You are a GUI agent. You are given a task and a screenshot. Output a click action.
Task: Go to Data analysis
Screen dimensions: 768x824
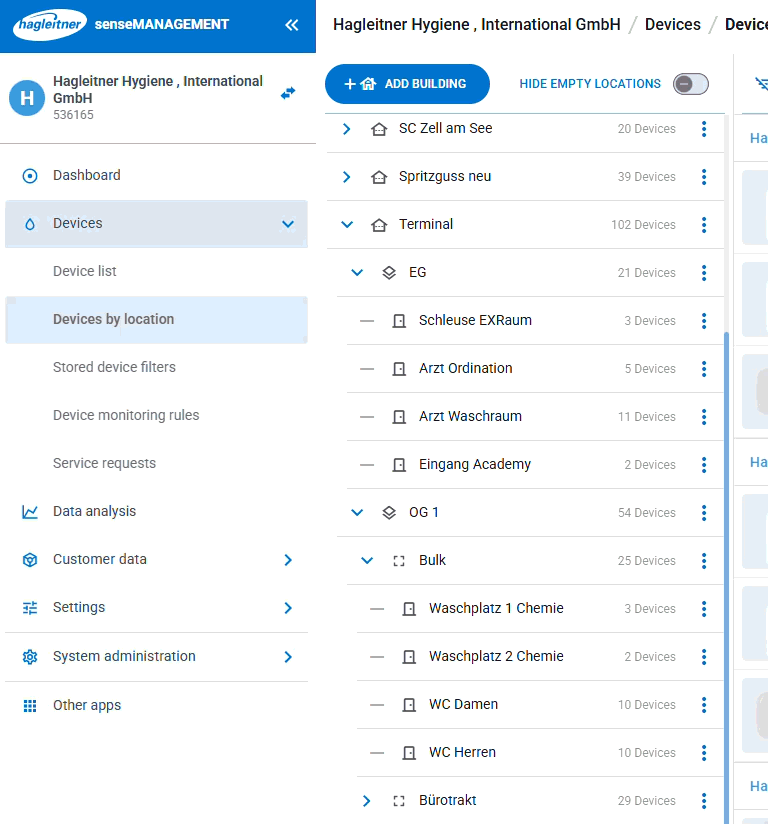(x=94, y=511)
